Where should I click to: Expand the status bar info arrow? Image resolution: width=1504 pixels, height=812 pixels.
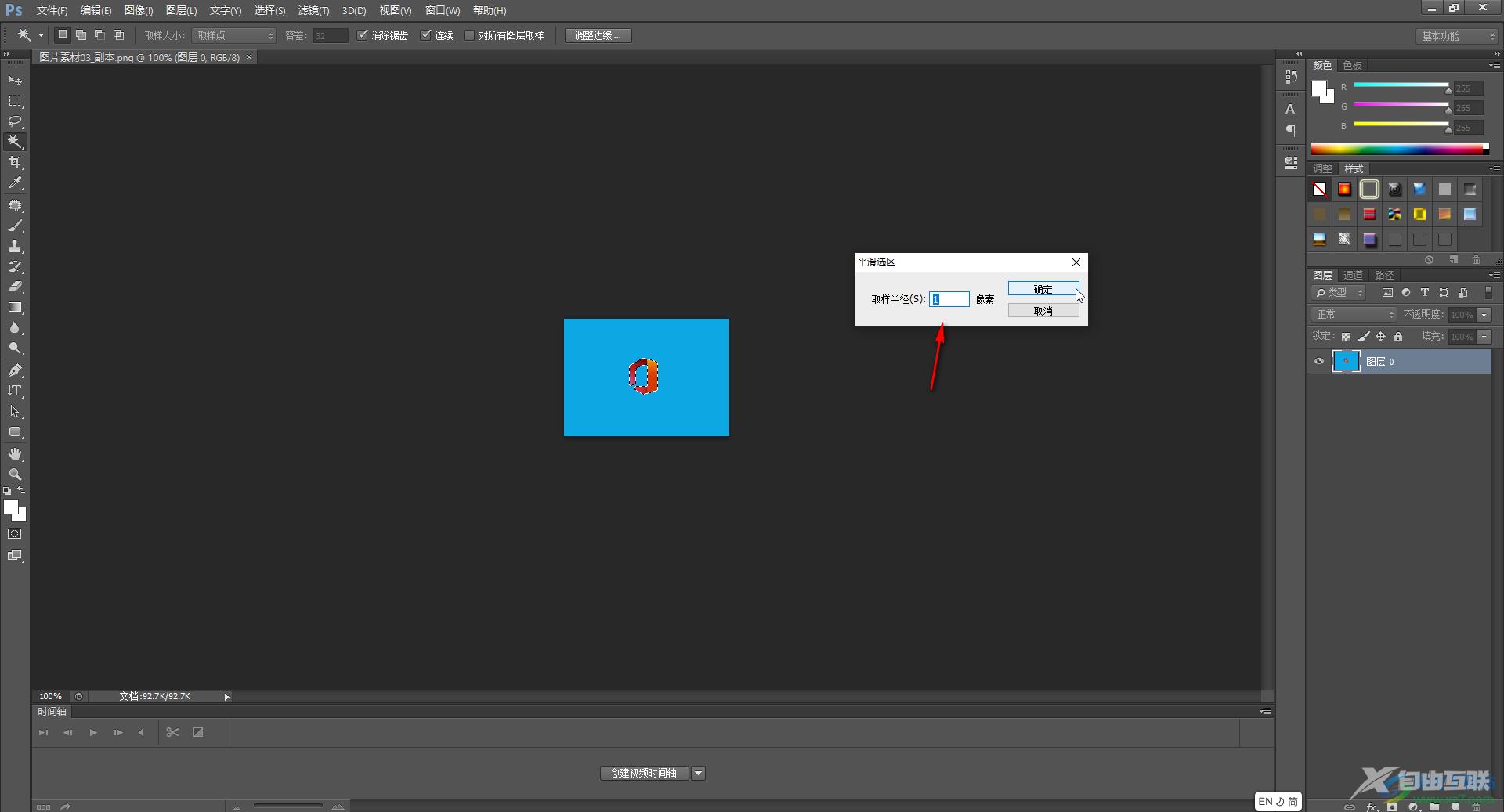[x=226, y=696]
